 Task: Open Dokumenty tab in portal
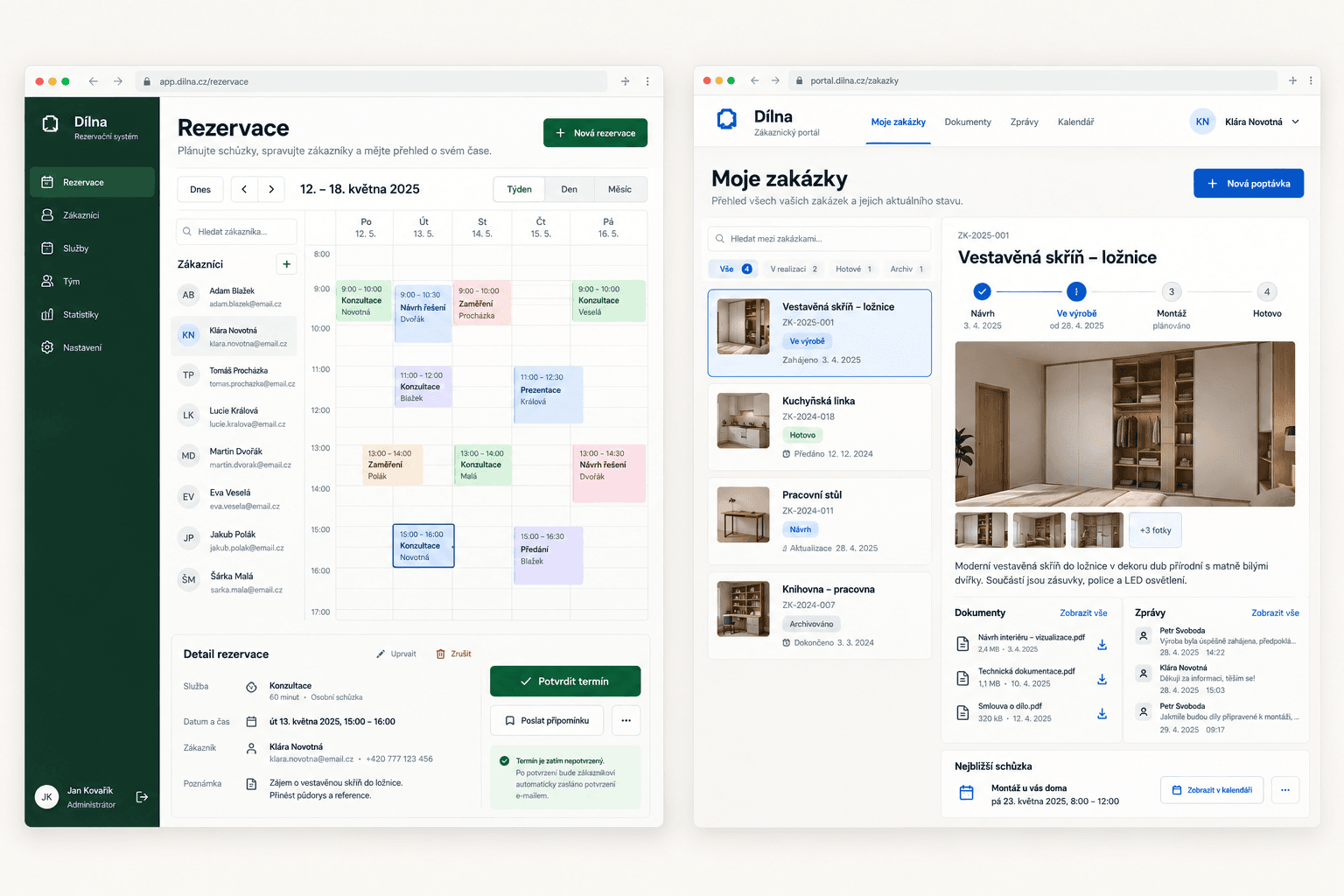pos(968,122)
